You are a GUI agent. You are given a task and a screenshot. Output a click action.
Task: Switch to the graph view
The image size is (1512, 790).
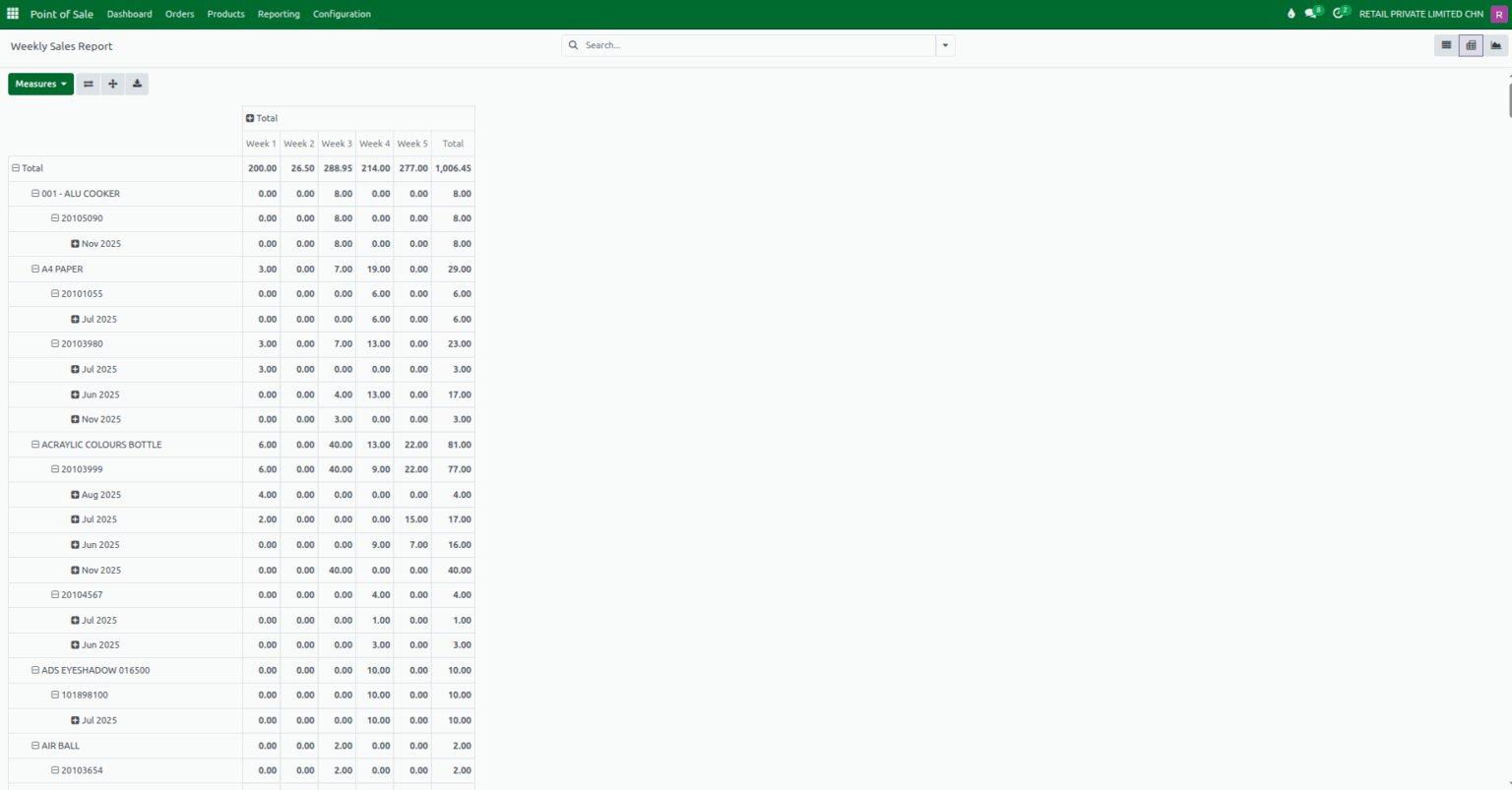point(1495,45)
